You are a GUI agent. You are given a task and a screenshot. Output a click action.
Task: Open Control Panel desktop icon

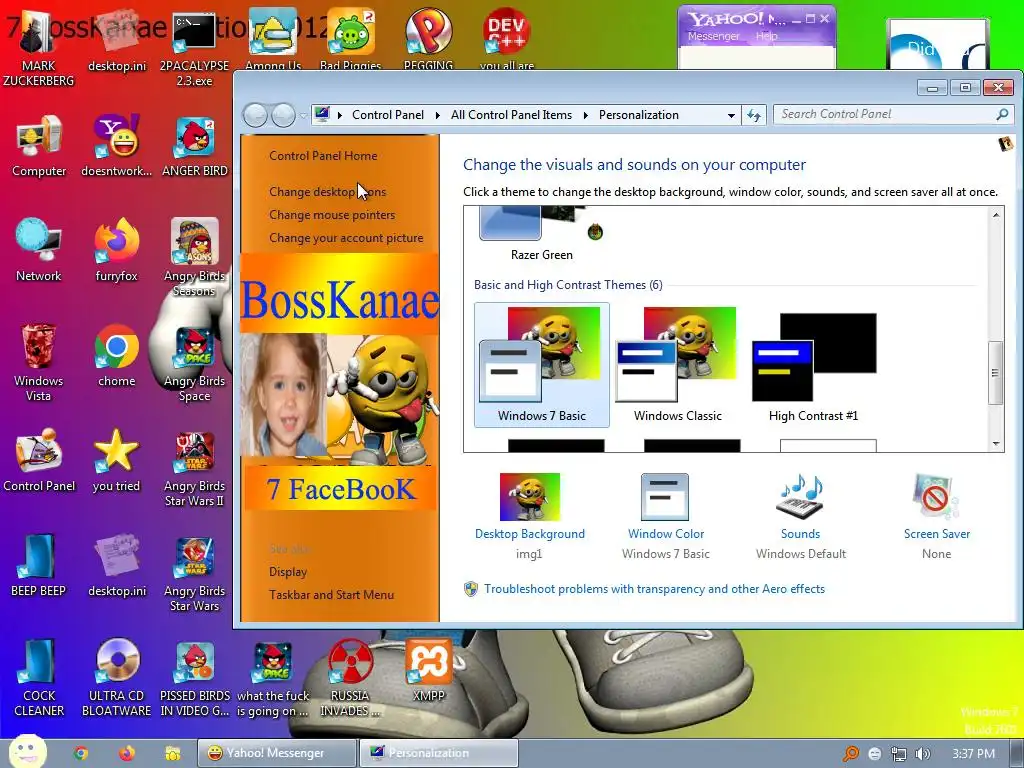coord(39,460)
